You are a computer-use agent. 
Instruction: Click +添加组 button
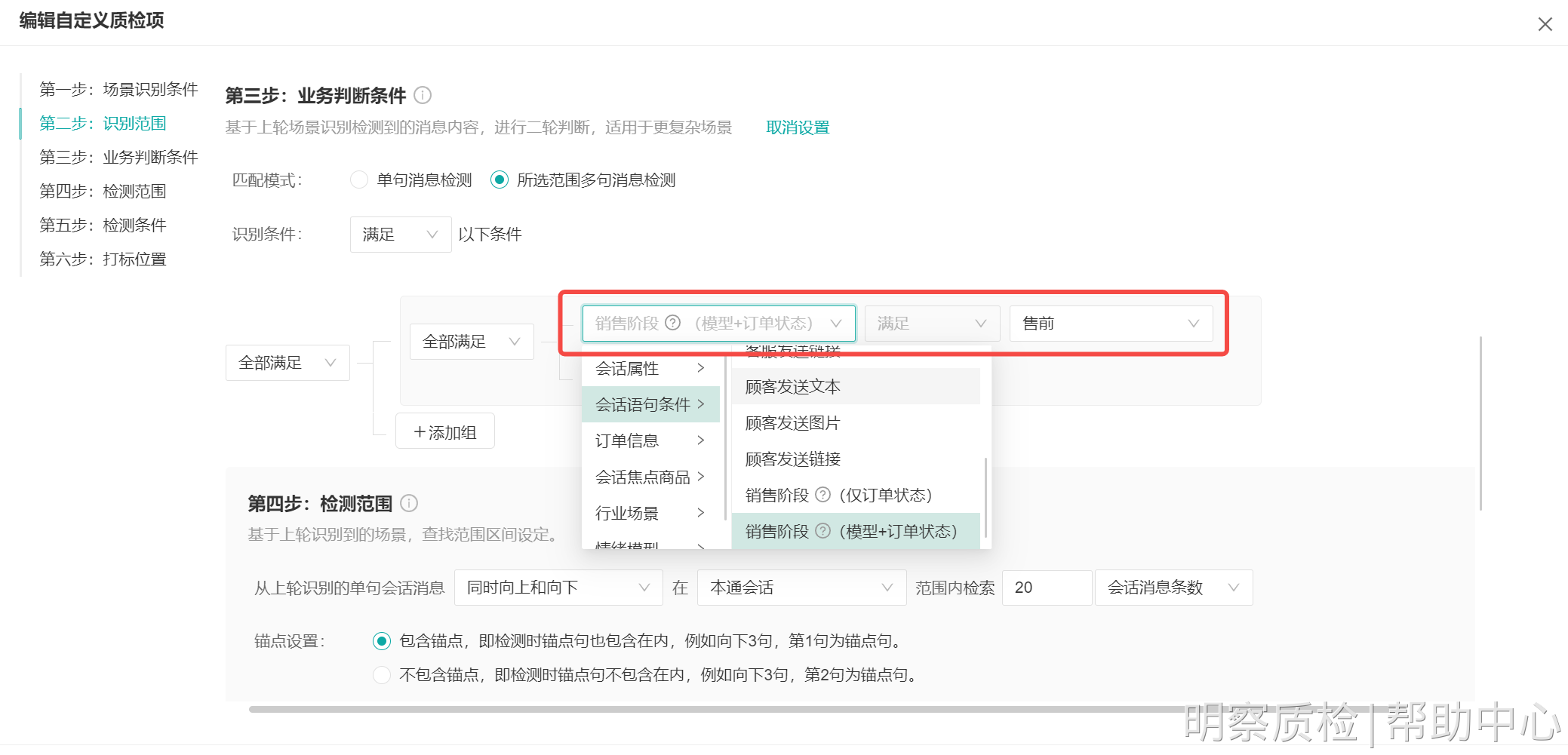(x=445, y=431)
